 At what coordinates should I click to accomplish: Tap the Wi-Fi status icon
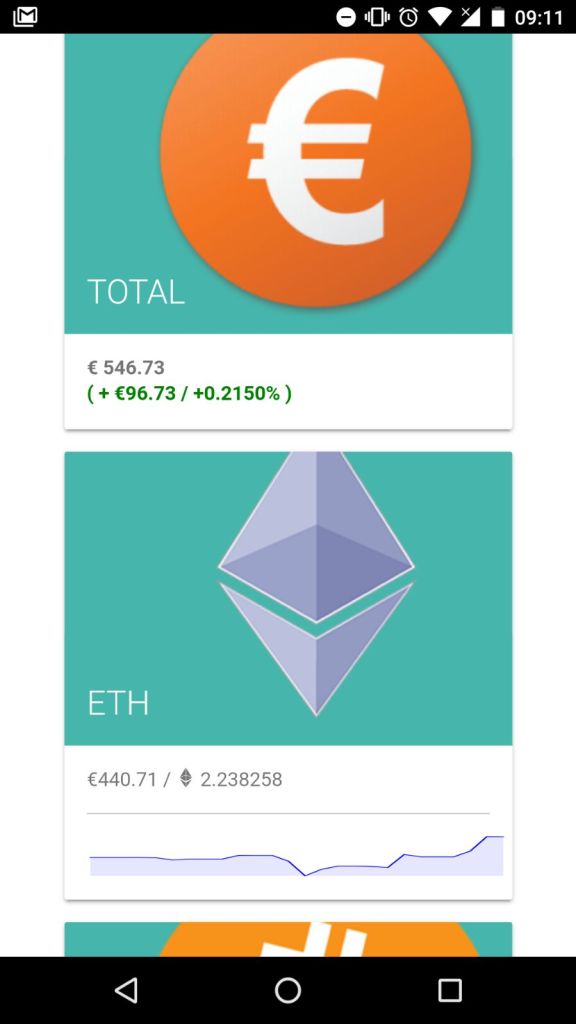[x=440, y=16]
